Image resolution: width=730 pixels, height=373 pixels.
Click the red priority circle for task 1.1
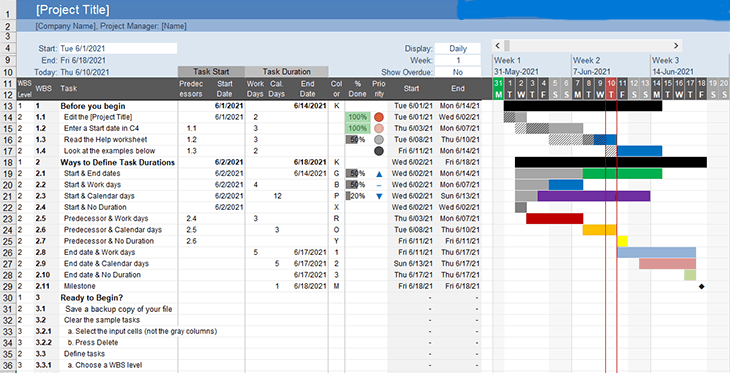click(379, 117)
